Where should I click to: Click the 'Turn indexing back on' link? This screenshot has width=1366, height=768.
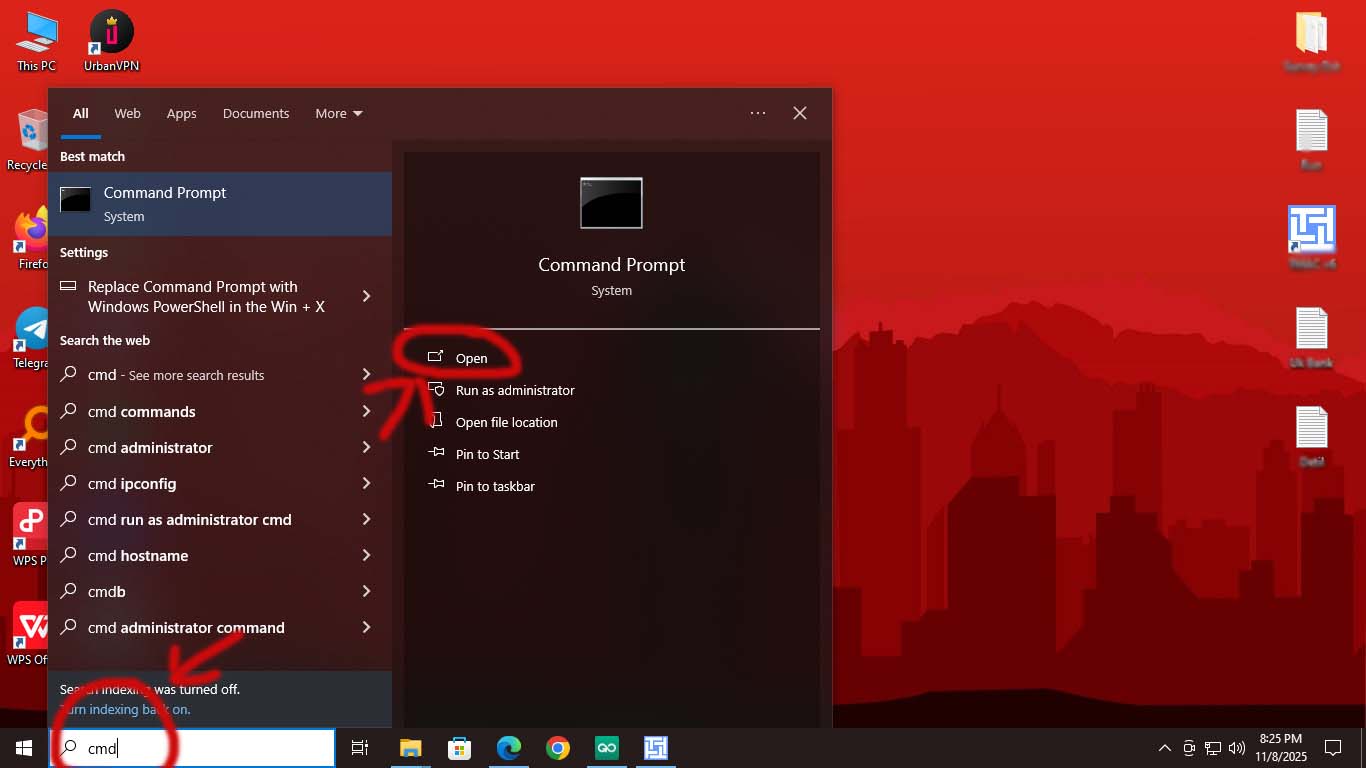coord(125,709)
